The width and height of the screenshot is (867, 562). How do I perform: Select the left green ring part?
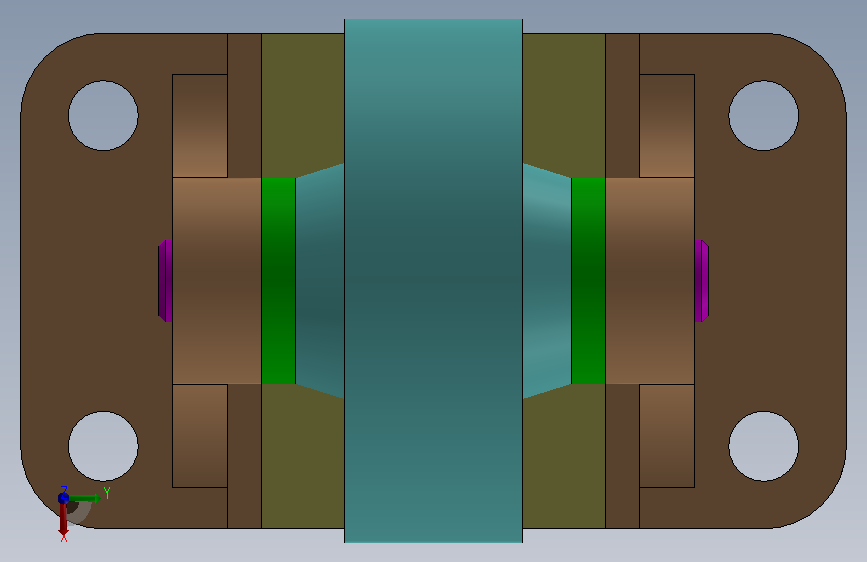278,281
